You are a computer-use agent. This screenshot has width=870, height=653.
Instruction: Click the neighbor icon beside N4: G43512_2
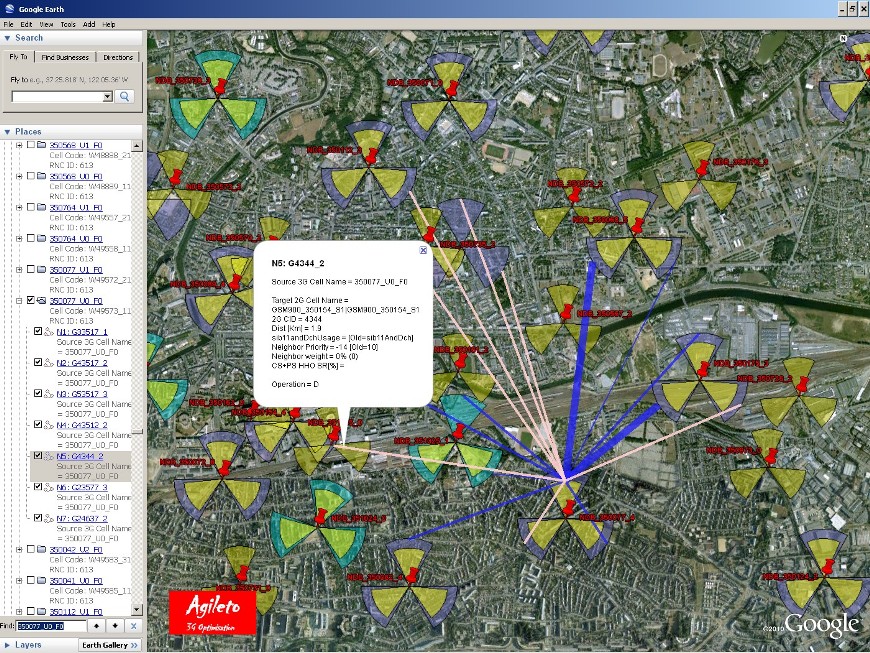point(50,425)
